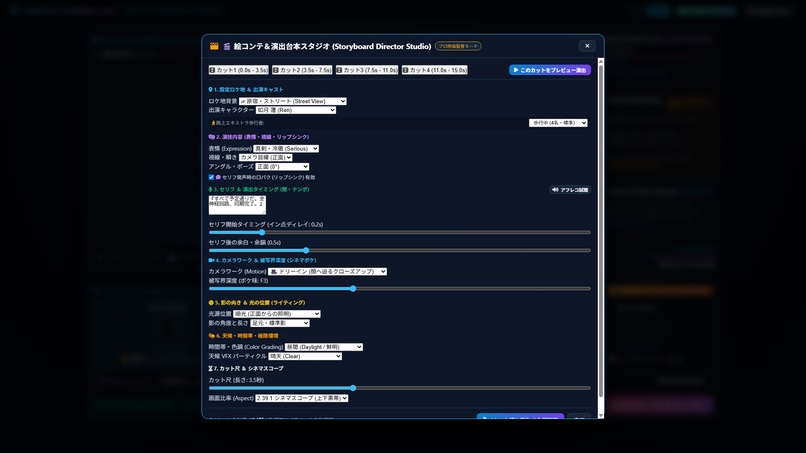This screenshot has height=453, width=806.
Task: Click the dialog scrollbar's down arrow
Action: [600, 415]
